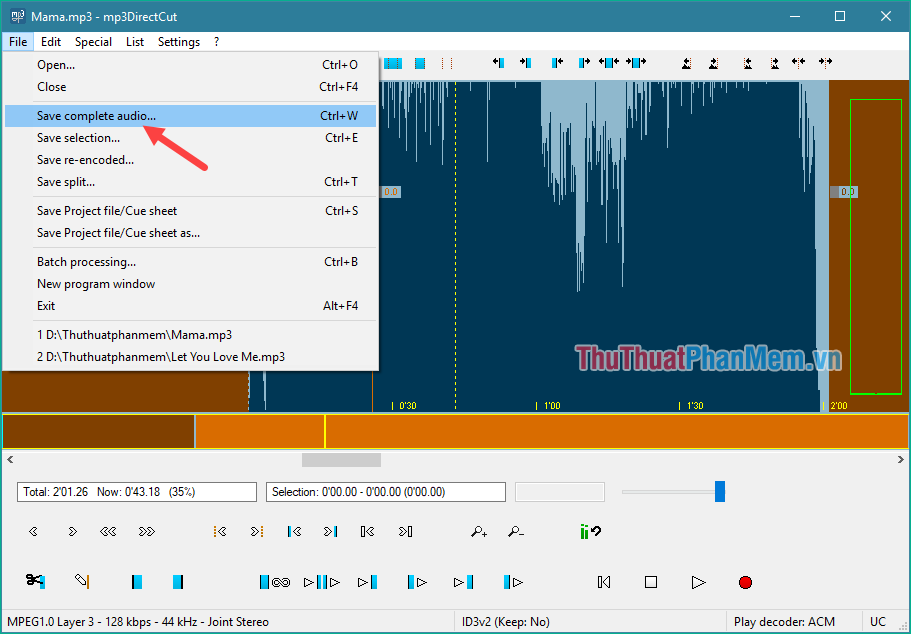
Task: Play the audio track
Action: [698, 581]
